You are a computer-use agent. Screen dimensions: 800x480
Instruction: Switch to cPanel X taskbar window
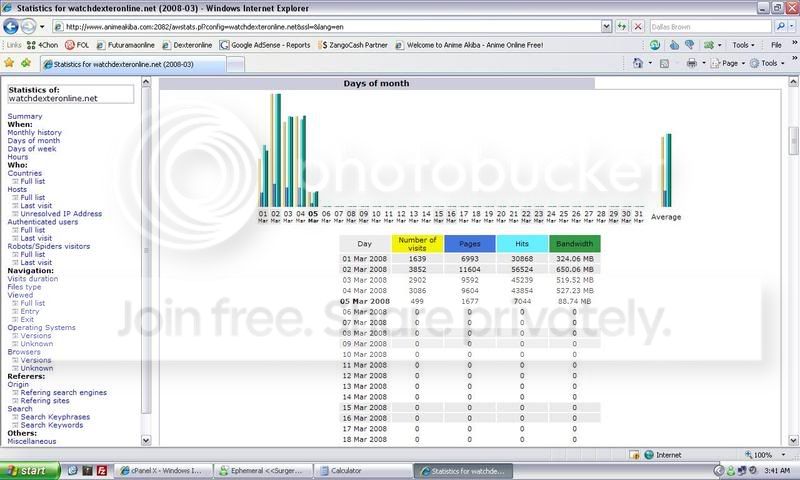162,471
